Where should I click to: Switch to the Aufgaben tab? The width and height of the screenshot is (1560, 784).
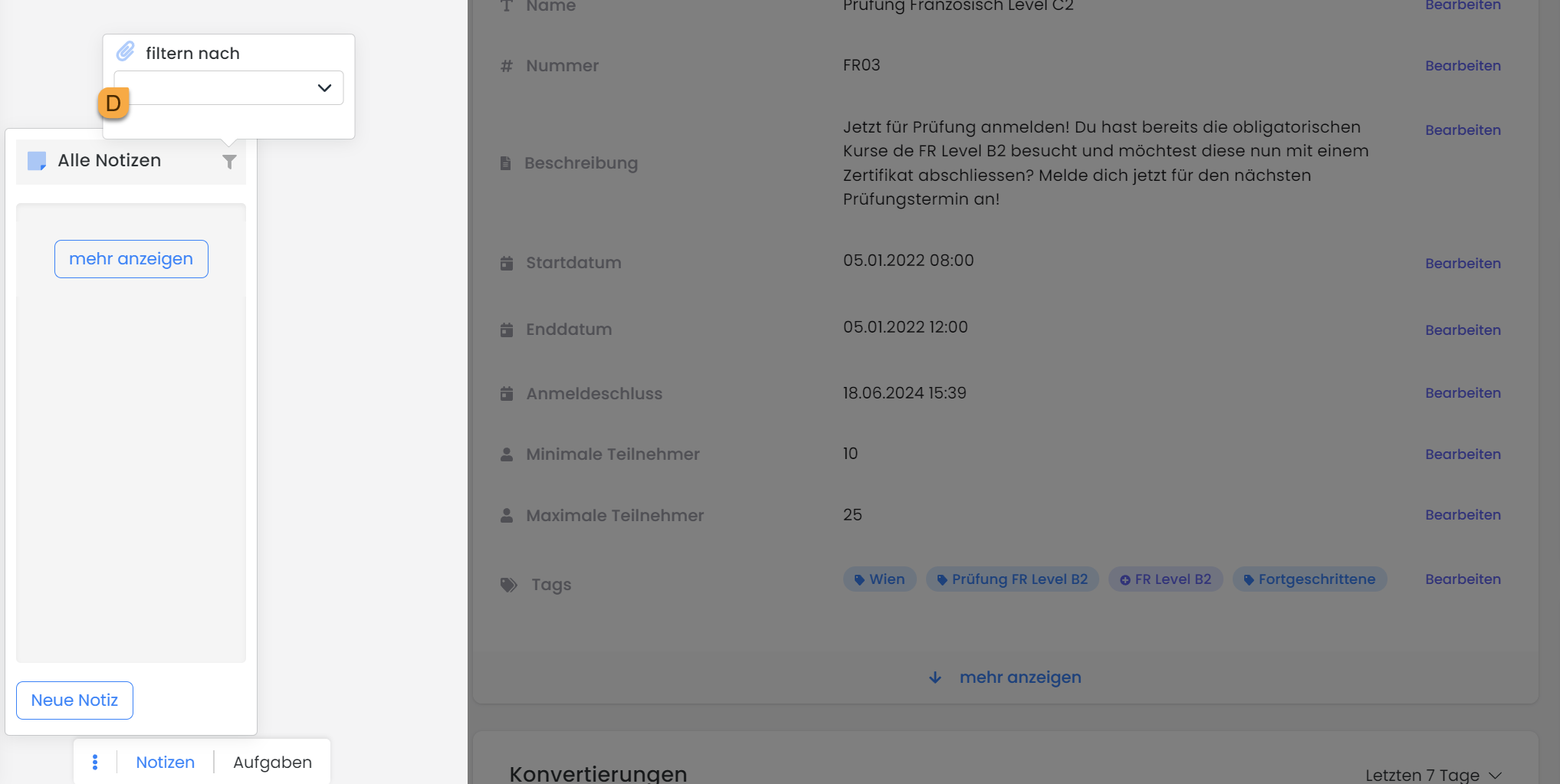[x=272, y=762]
